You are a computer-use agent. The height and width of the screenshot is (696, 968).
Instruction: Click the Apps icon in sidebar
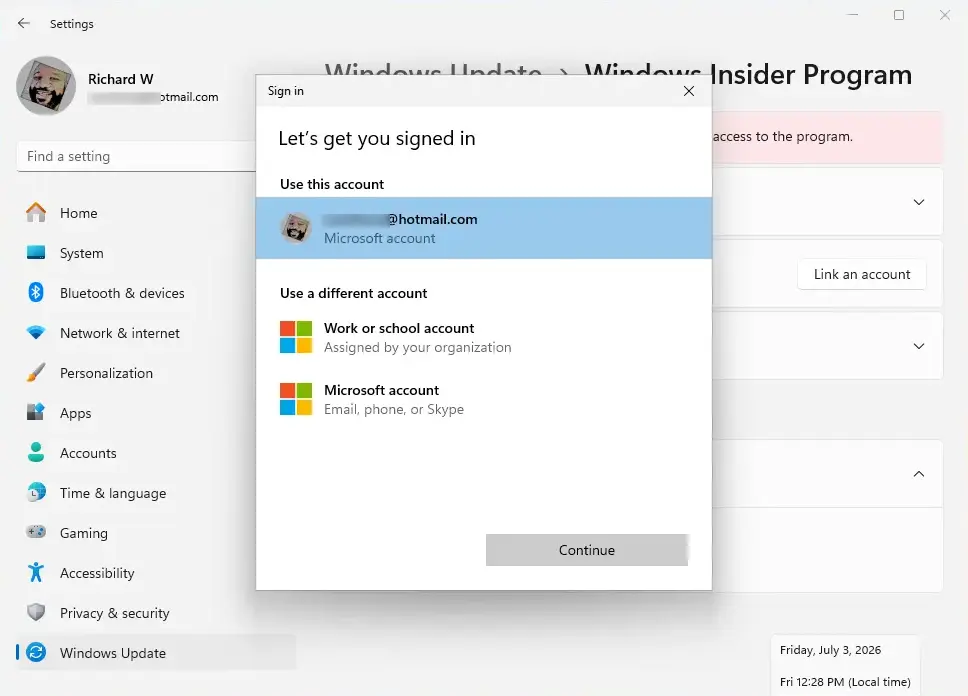click(x=36, y=412)
